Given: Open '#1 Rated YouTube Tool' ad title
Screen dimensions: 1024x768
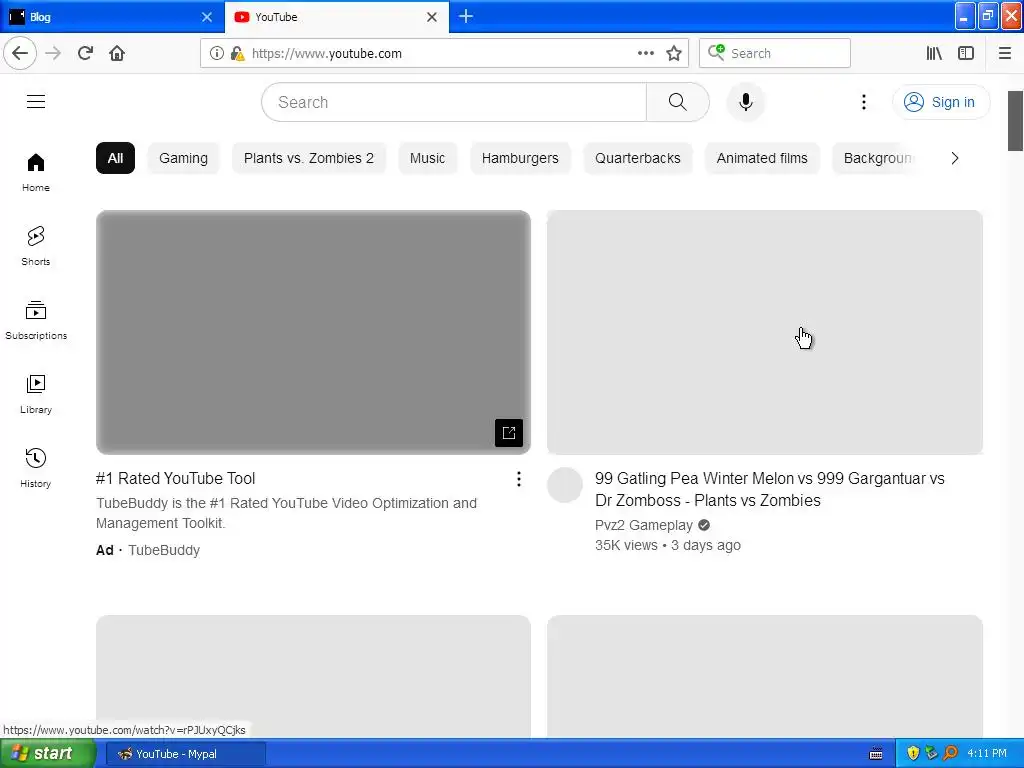Looking at the screenshot, I should tap(175, 479).
